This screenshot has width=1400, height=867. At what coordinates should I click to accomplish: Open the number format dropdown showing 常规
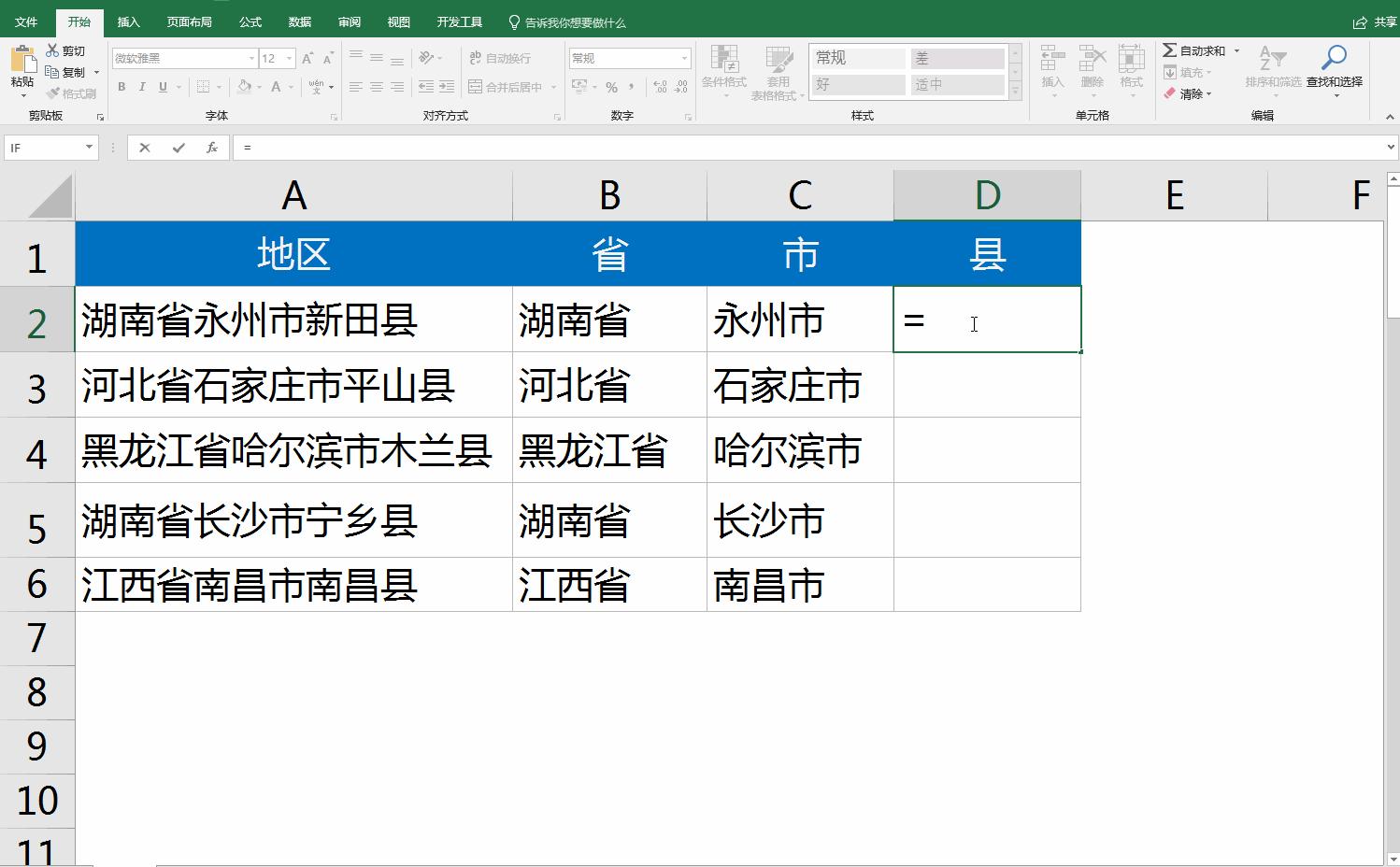pos(685,57)
